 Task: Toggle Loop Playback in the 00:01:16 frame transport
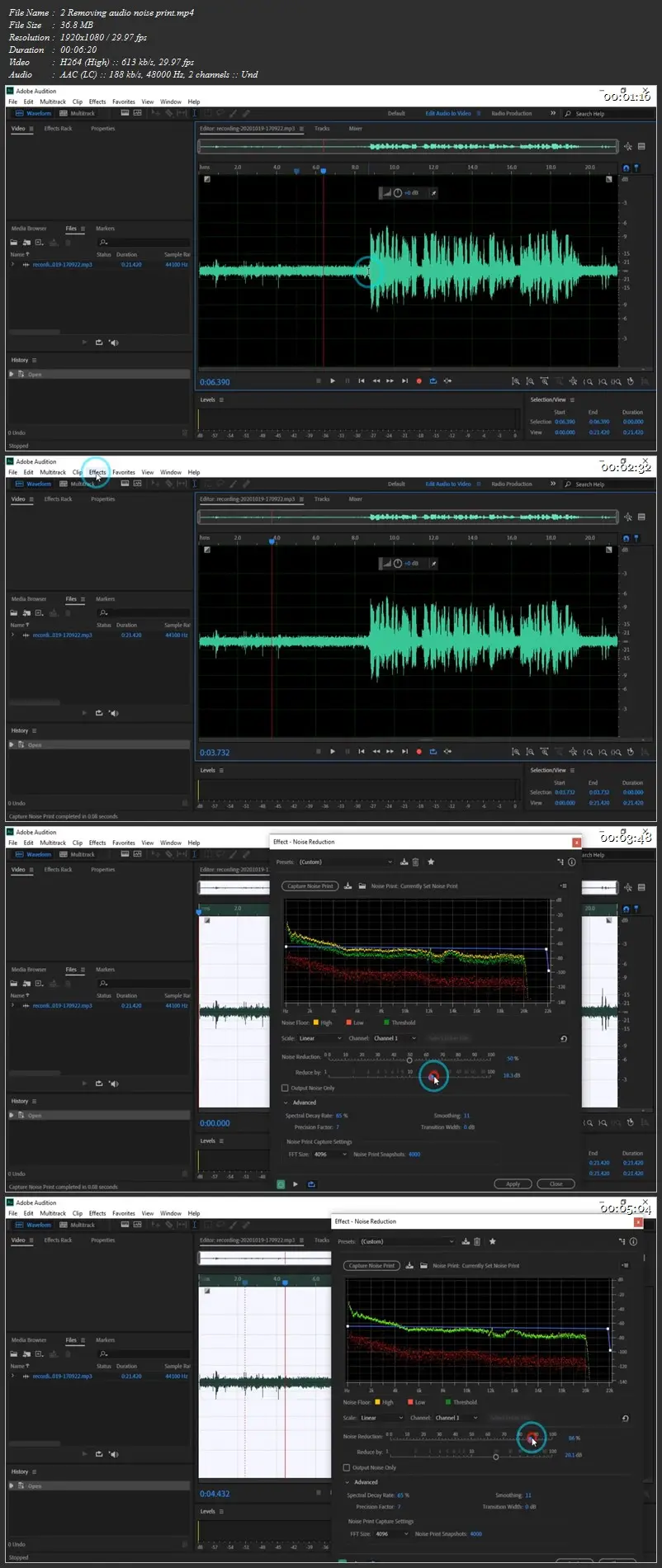(x=433, y=381)
